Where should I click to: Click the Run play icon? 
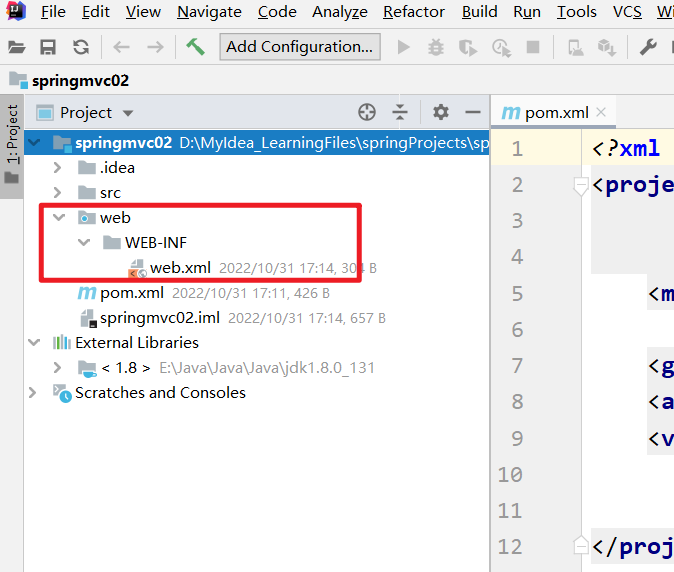[403, 47]
